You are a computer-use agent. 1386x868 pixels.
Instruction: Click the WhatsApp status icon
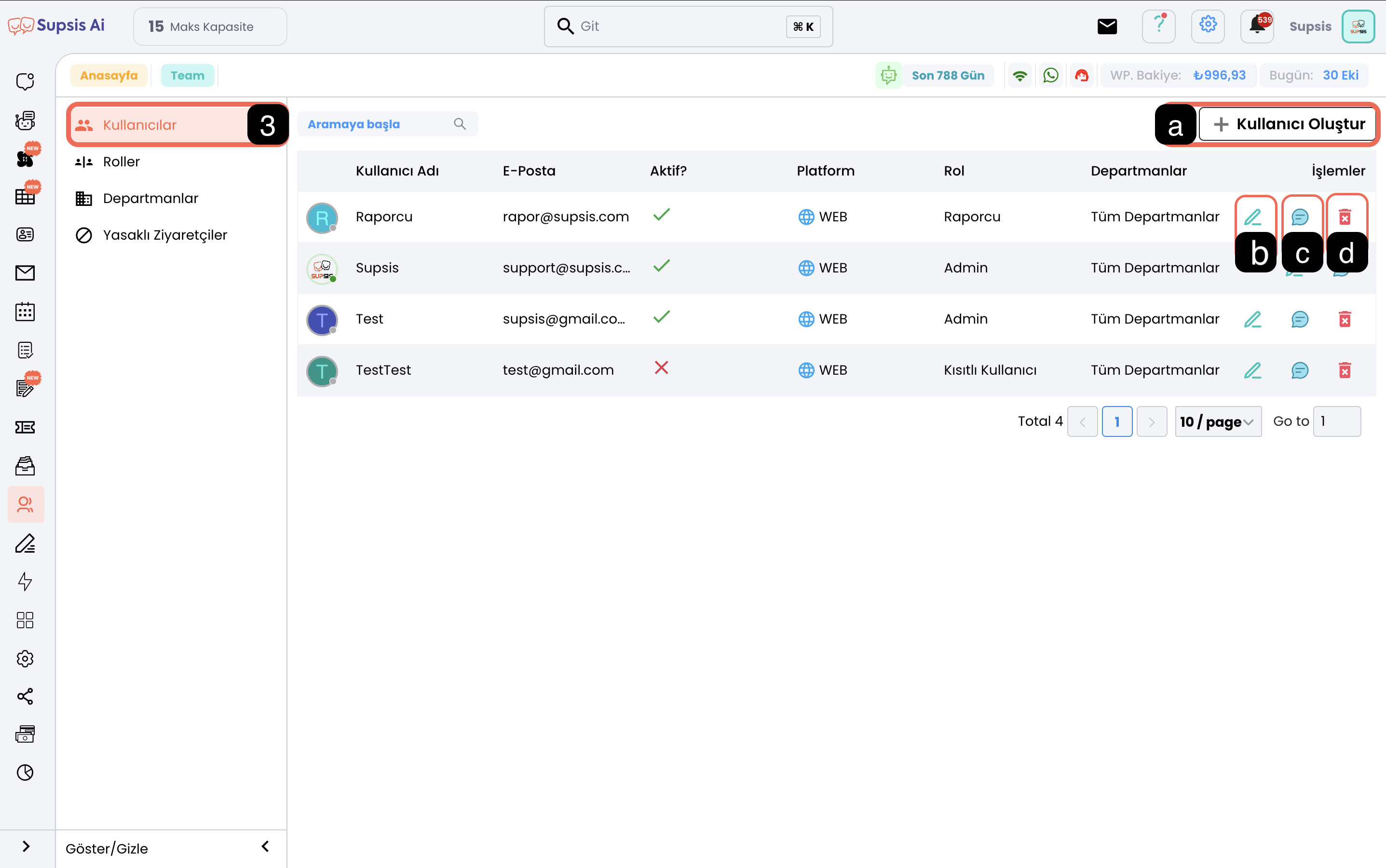tap(1050, 75)
